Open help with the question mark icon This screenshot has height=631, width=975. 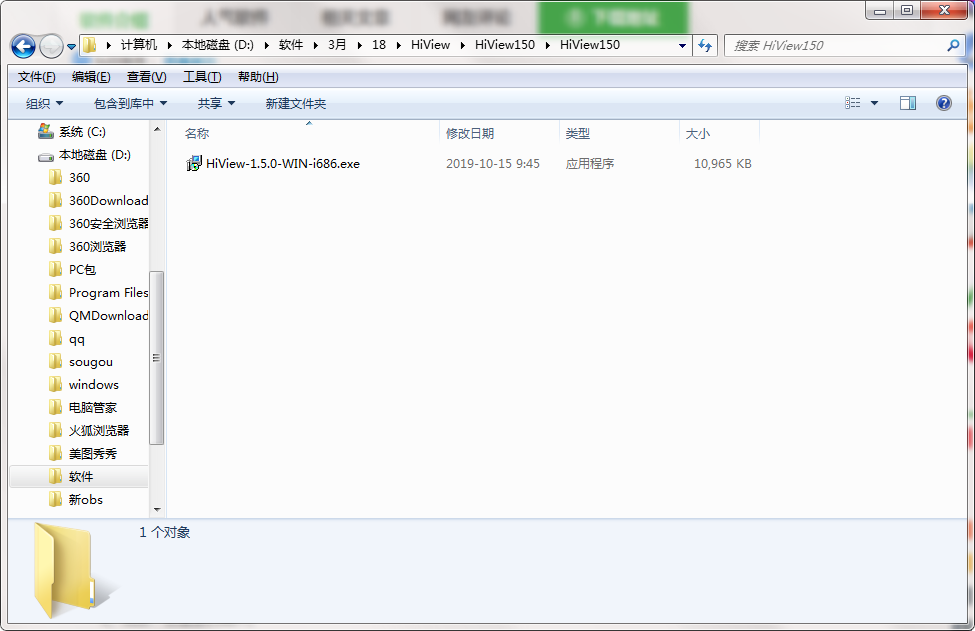point(943,103)
